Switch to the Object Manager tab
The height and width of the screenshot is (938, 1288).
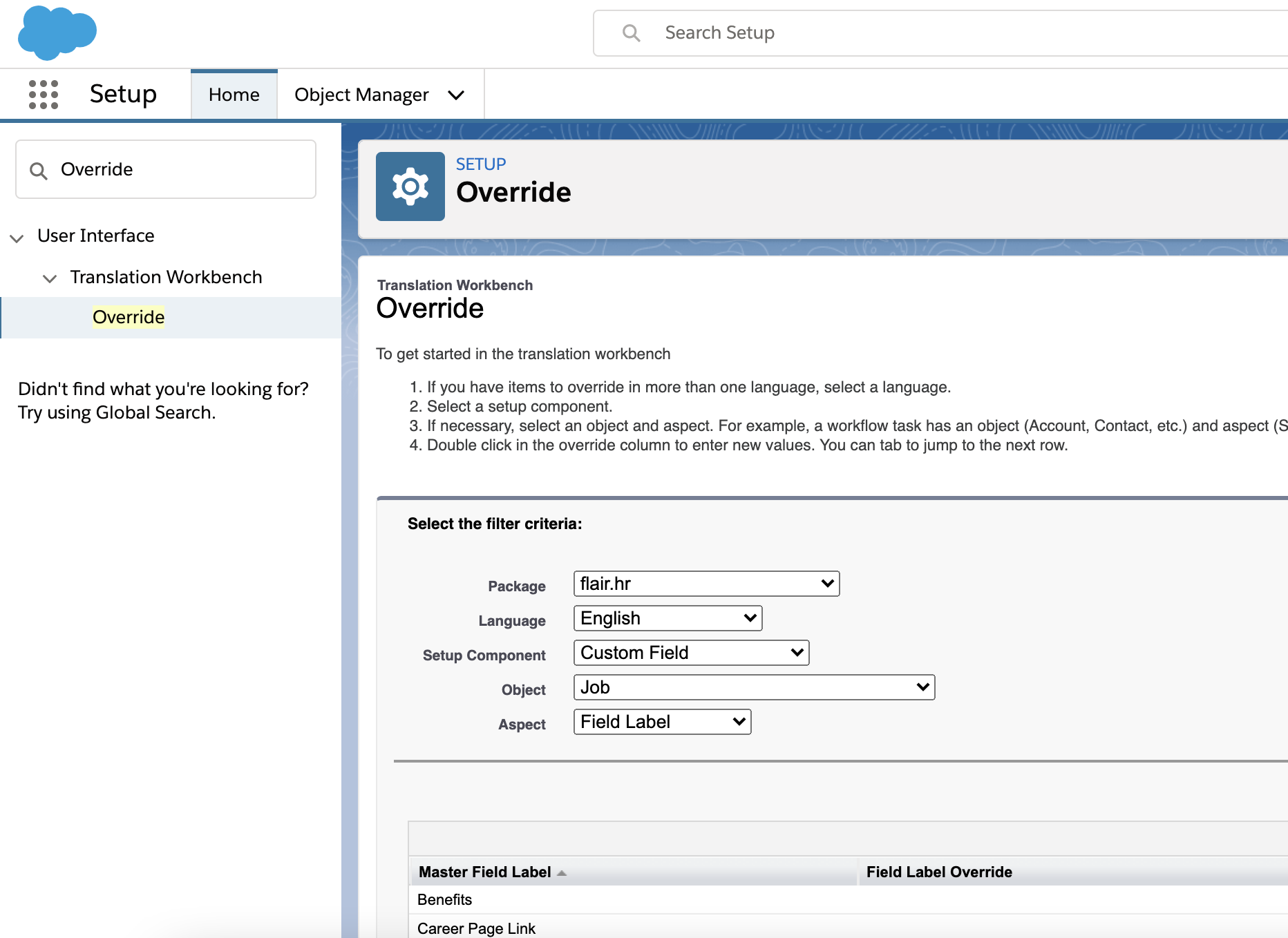tap(361, 95)
